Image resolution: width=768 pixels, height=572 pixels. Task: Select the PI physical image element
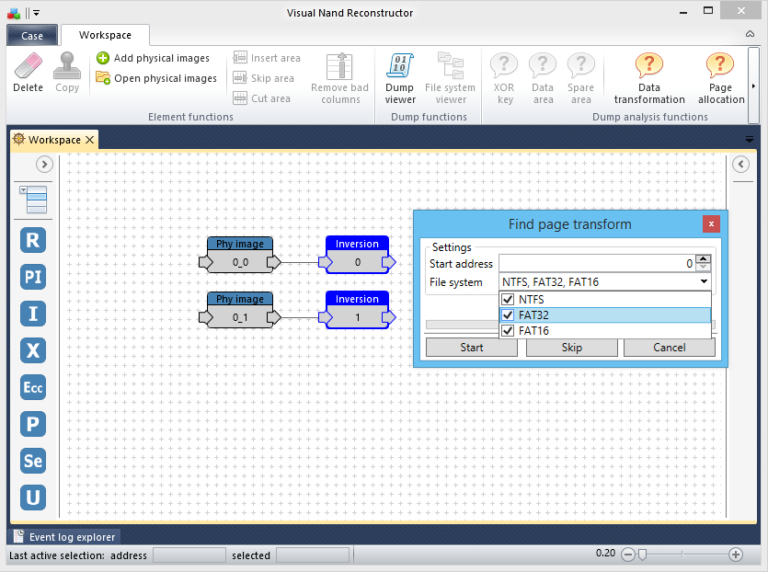33,277
